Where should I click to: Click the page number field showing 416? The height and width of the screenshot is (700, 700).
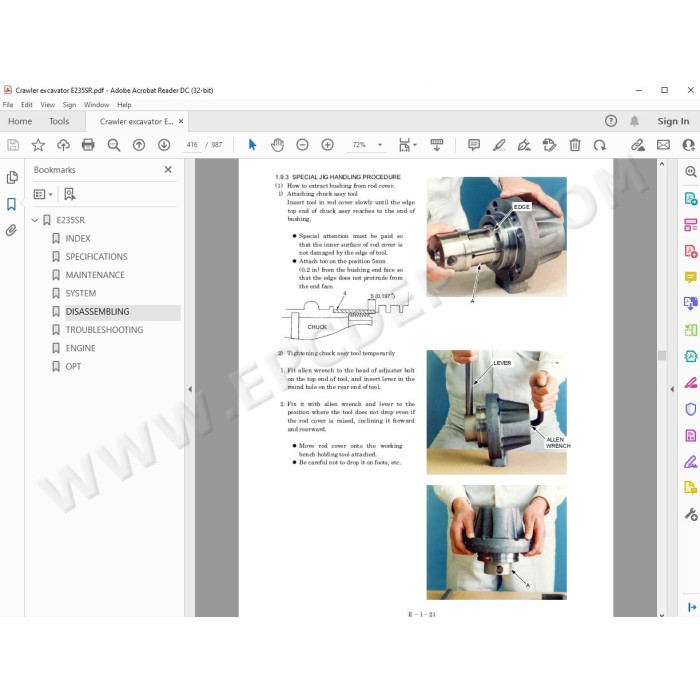(192, 145)
